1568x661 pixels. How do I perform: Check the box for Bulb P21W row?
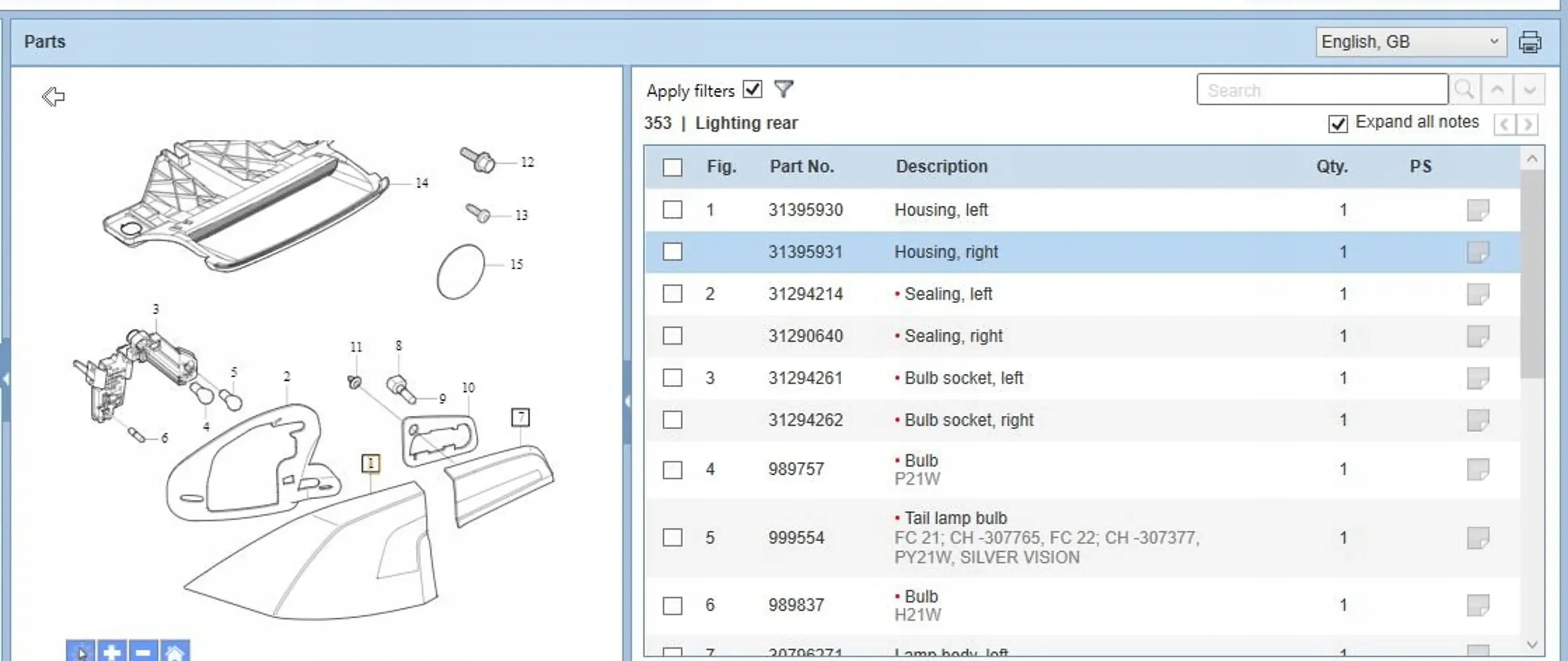tap(672, 470)
